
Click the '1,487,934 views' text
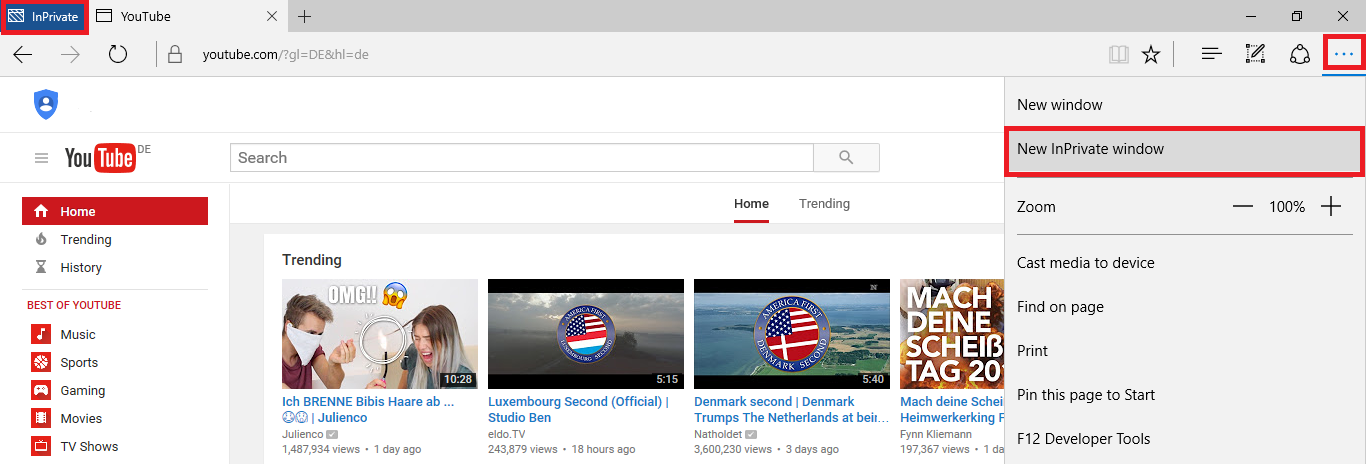coord(321,450)
